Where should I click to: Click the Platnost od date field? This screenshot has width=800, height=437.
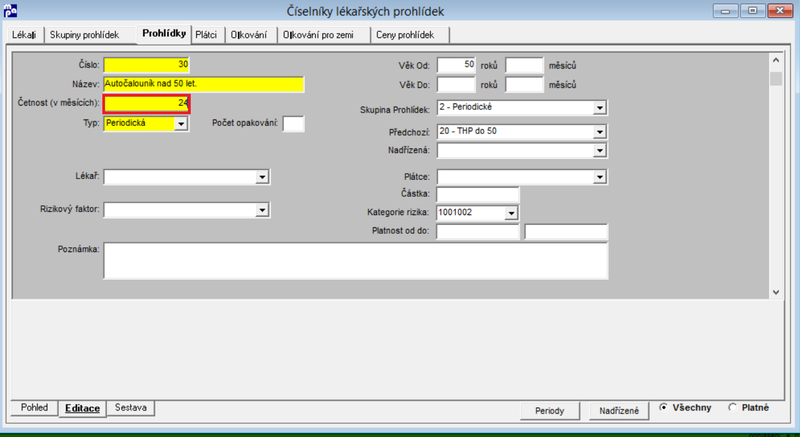478,232
